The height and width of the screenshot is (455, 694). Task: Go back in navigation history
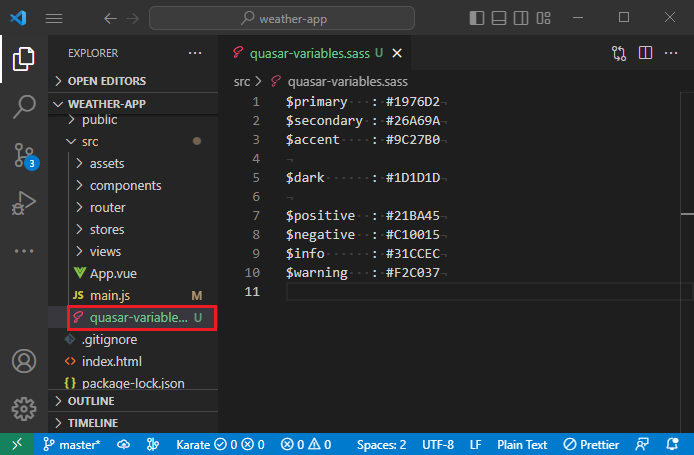point(110,19)
